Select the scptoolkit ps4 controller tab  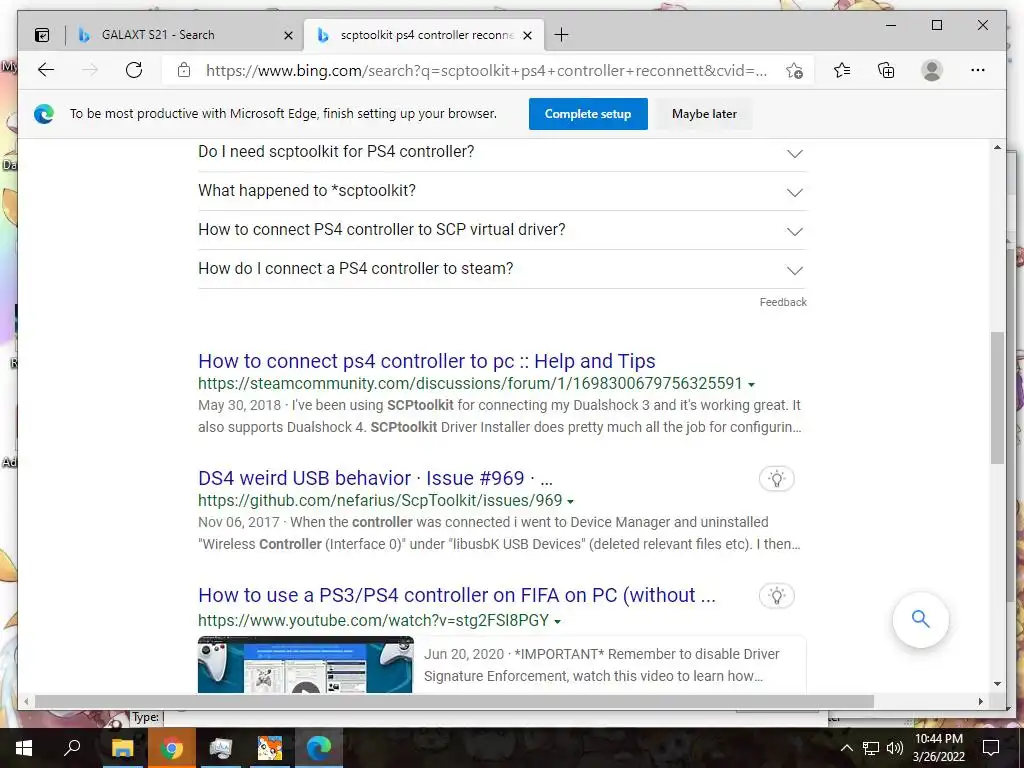point(424,35)
